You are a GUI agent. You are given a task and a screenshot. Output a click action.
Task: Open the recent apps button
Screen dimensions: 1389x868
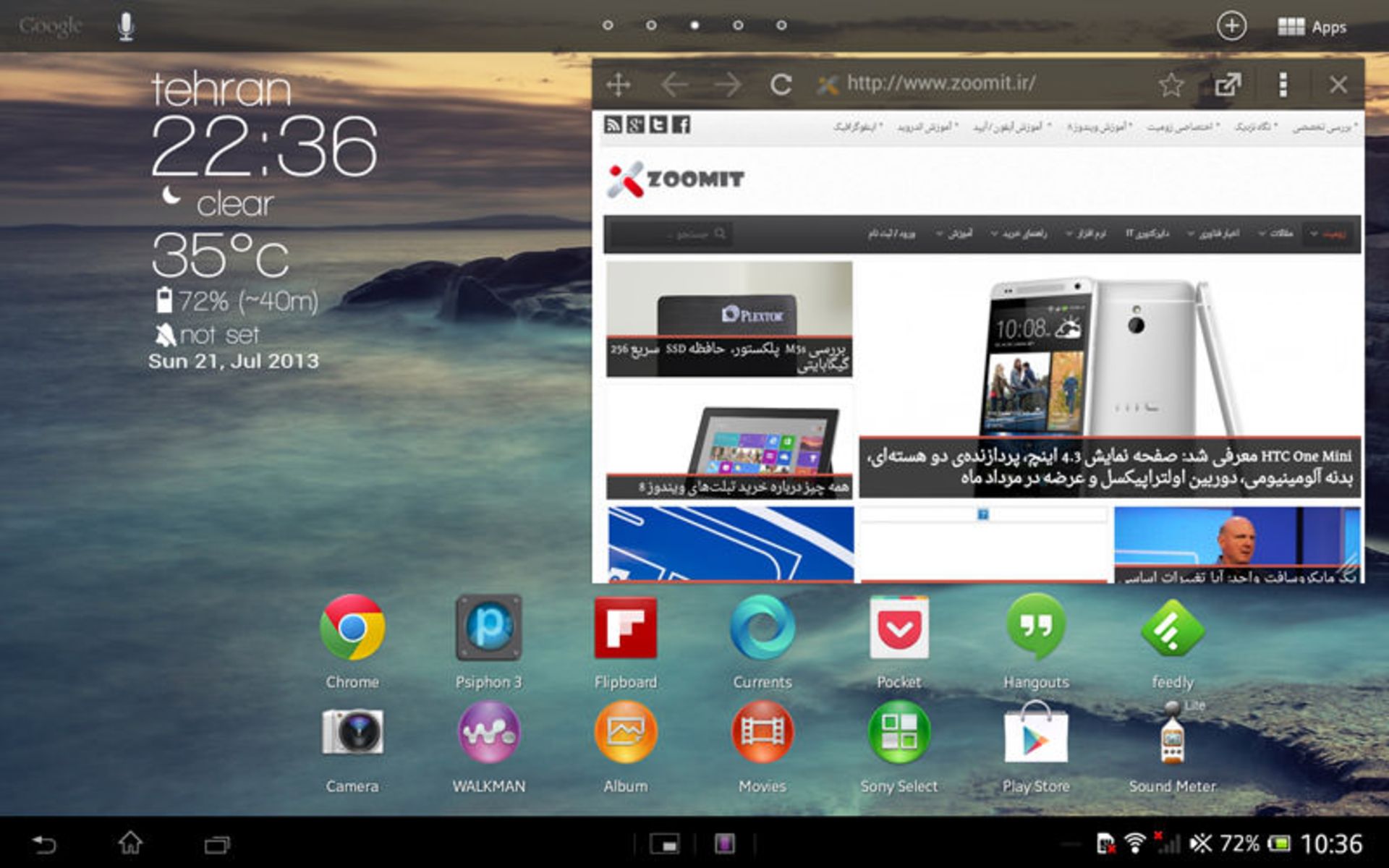pyautogui.click(x=216, y=844)
